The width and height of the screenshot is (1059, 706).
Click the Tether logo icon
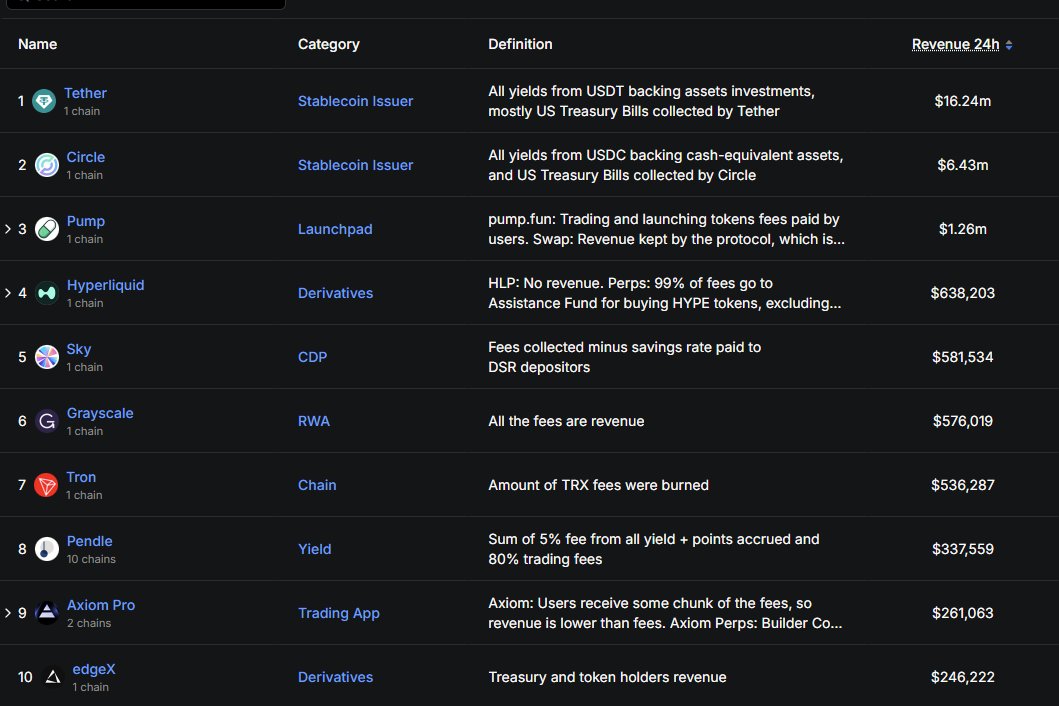pyautogui.click(x=44, y=101)
